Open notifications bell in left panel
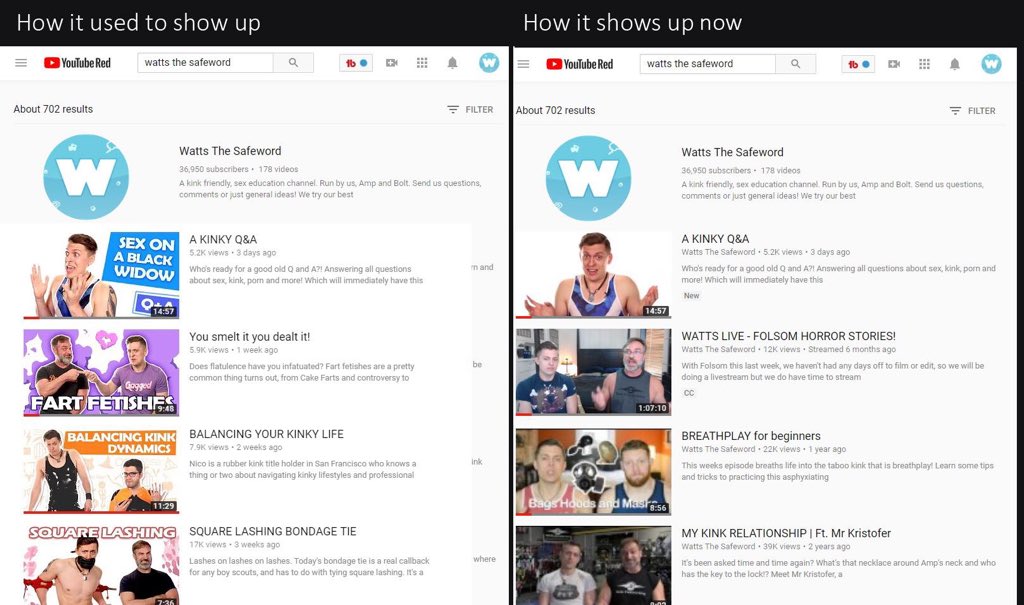1024x605 pixels. 452,63
